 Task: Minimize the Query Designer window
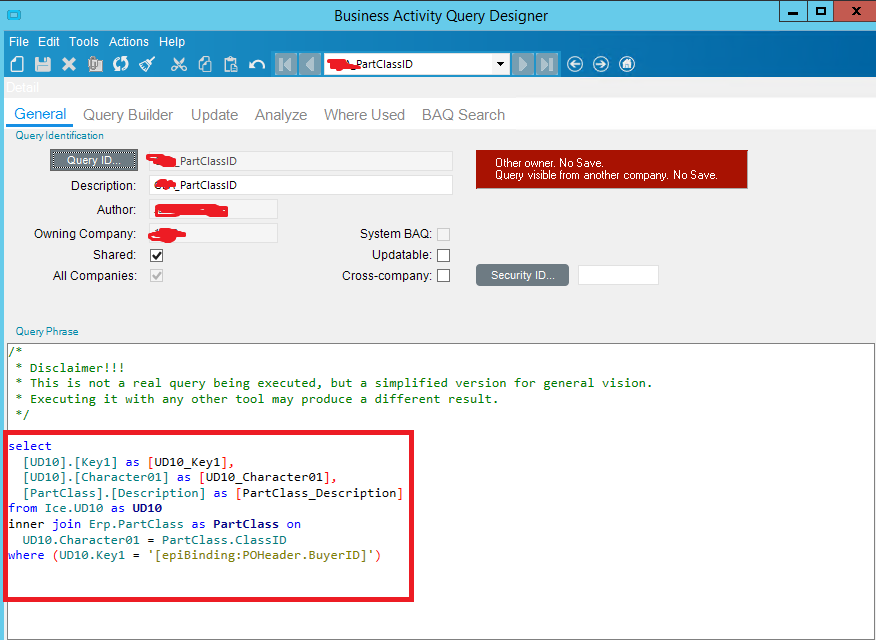coord(793,11)
